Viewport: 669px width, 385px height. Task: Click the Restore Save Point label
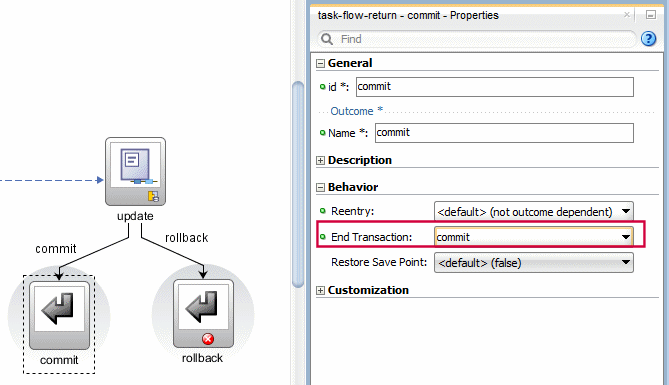[379, 262]
